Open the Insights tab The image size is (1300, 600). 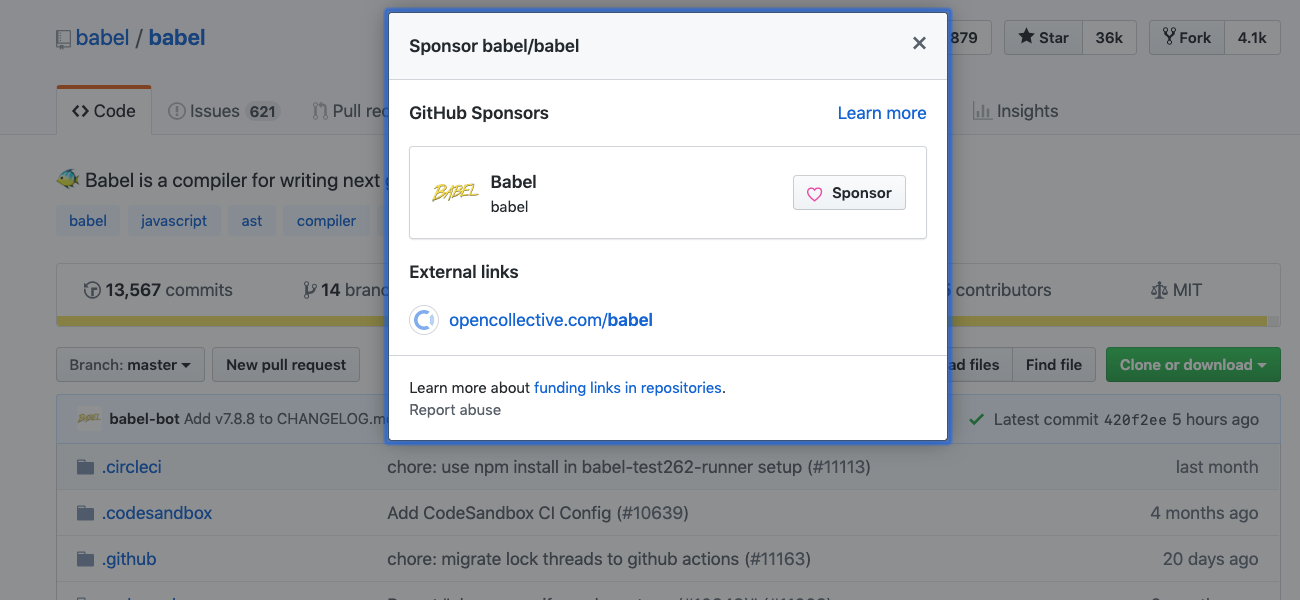pos(1015,110)
